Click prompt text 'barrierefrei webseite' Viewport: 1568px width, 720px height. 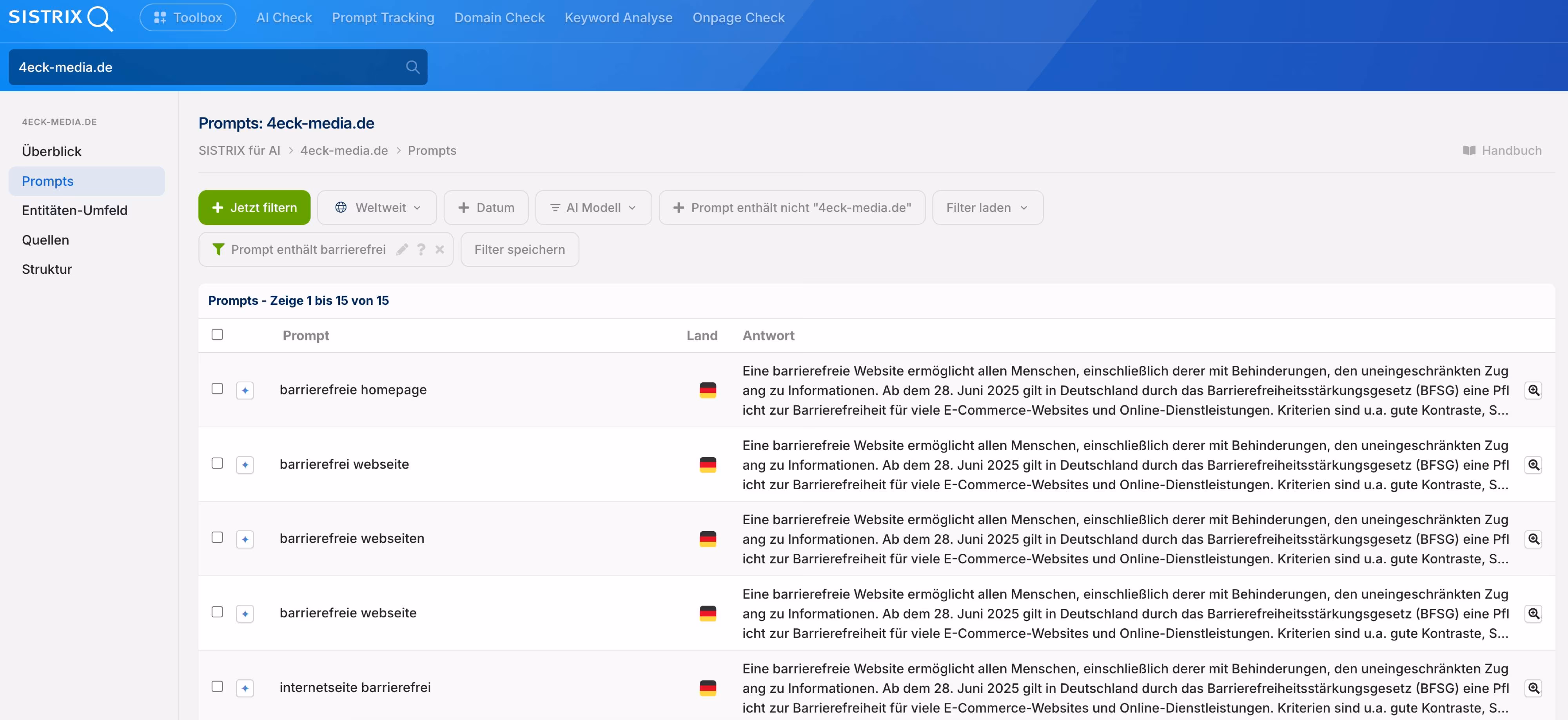point(344,465)
